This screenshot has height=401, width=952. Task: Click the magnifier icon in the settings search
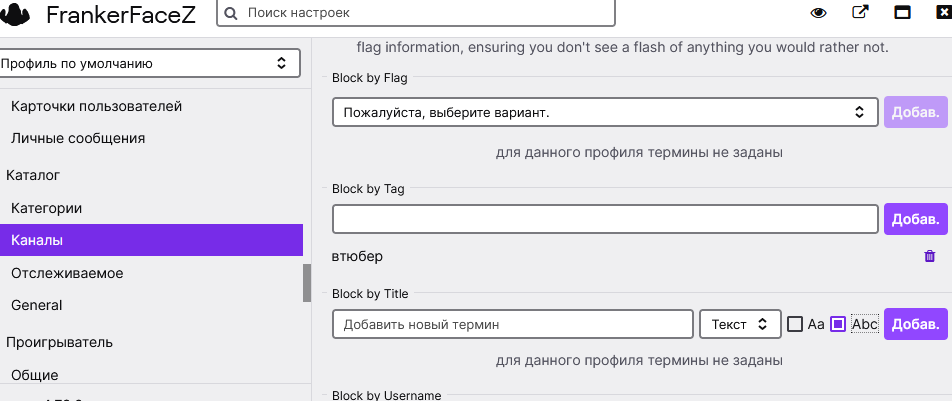[x=231, y=13]
